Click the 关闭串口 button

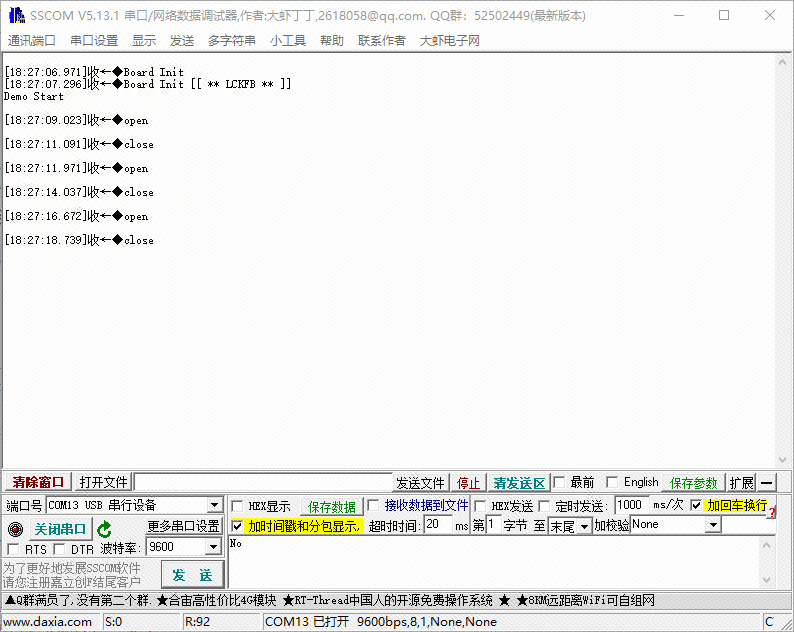pos(60,529)
